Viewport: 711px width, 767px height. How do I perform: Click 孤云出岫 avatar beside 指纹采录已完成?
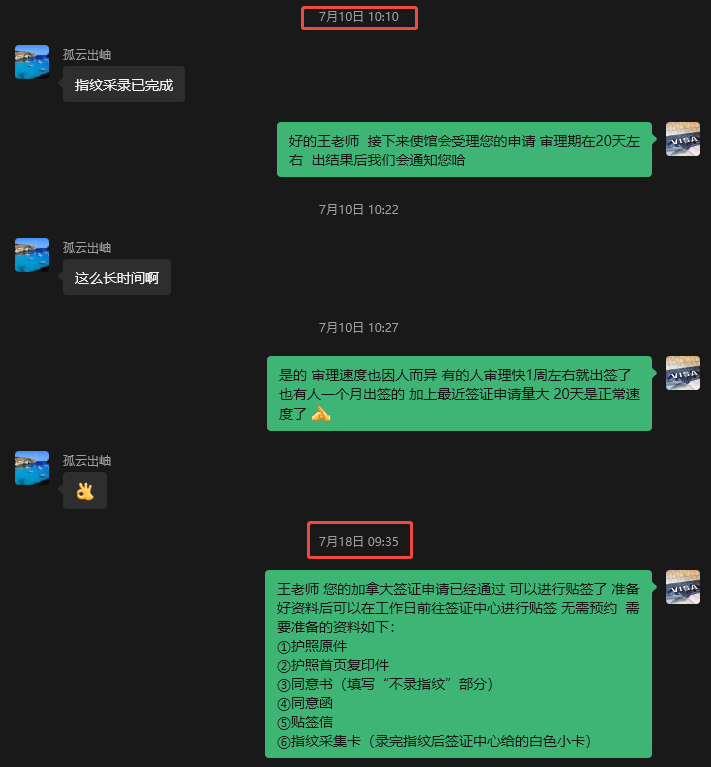(32, 62)
